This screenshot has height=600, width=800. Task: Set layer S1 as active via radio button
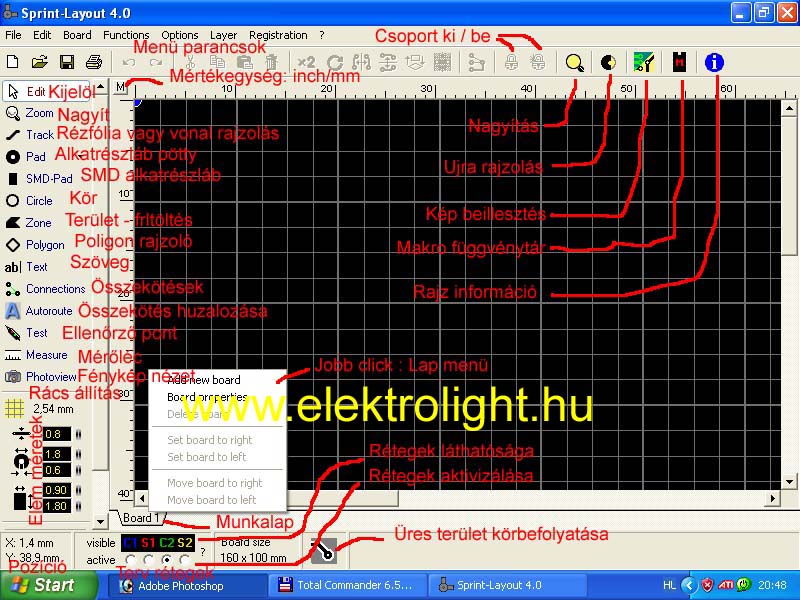click(148, 560)
